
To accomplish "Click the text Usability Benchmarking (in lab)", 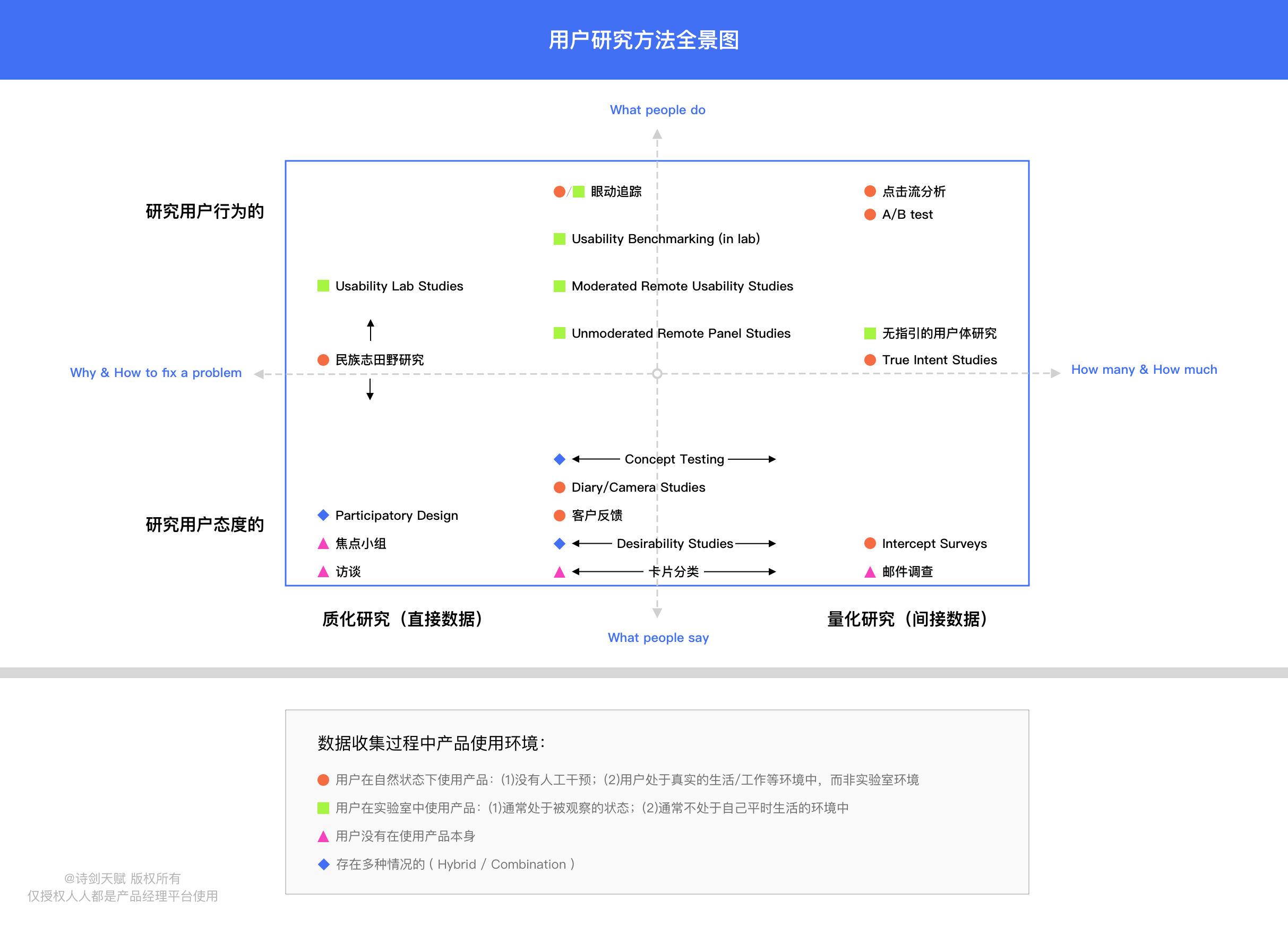I will [x=666, y=238].
